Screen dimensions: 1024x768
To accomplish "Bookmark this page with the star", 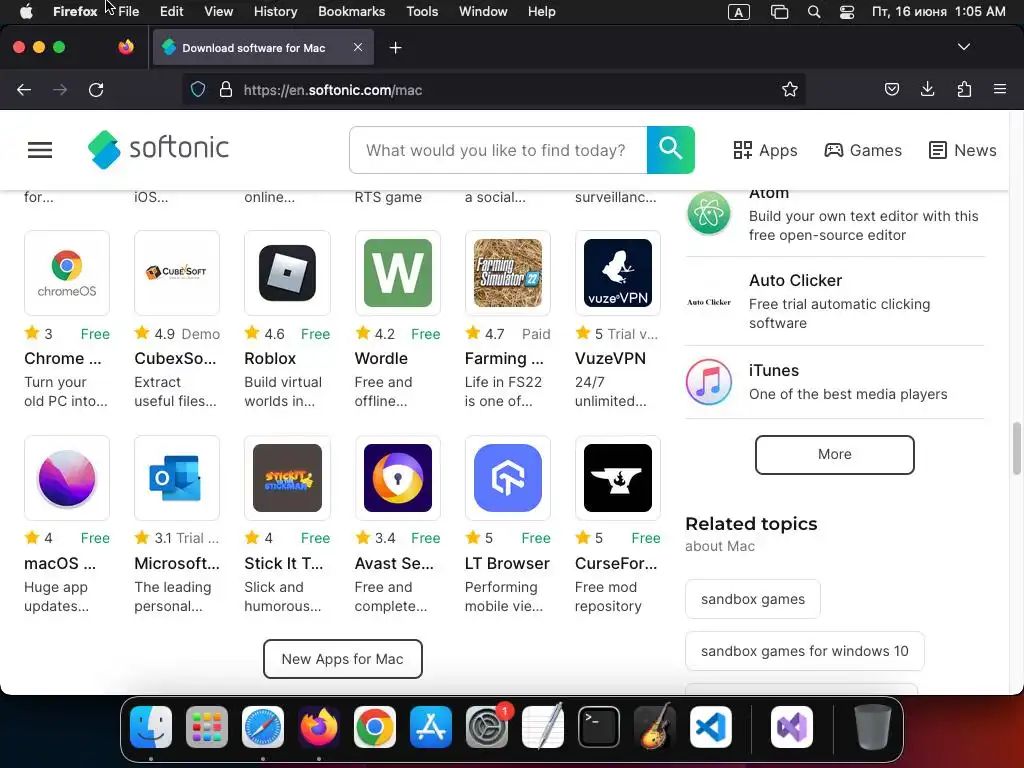I will [x=790, y=89].
